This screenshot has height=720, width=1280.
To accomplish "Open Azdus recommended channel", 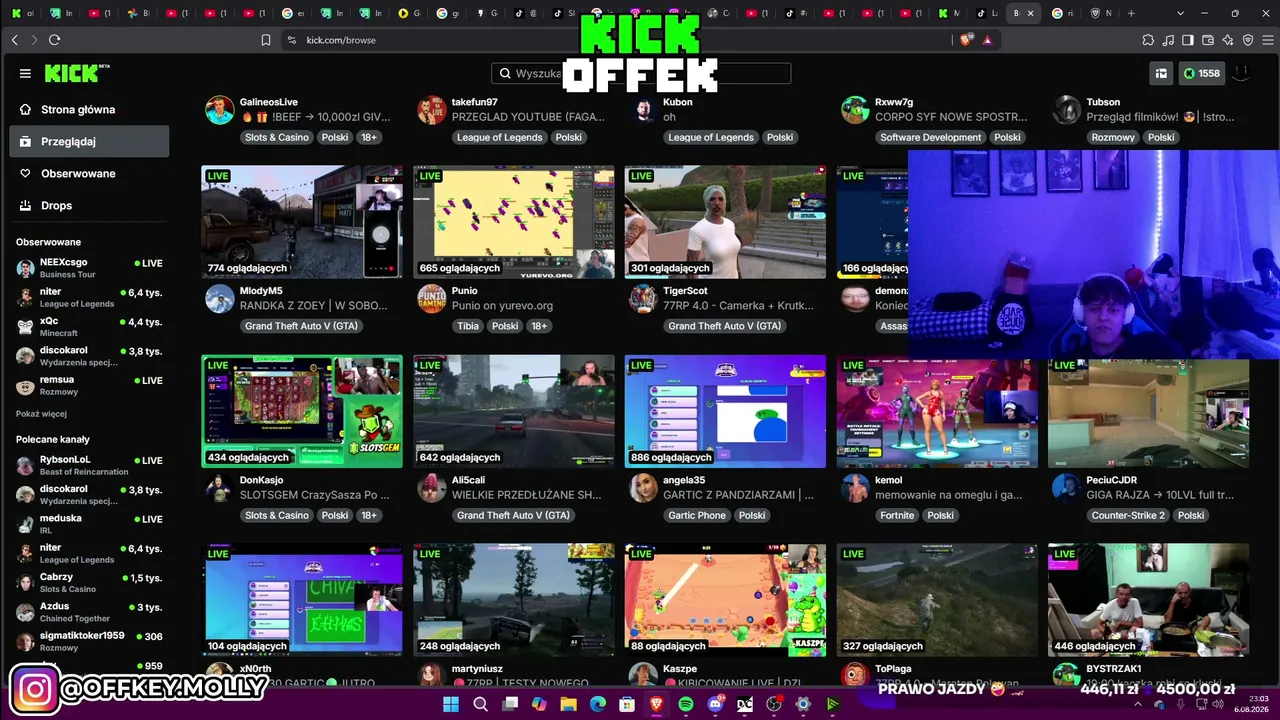I will click(89, 611).
